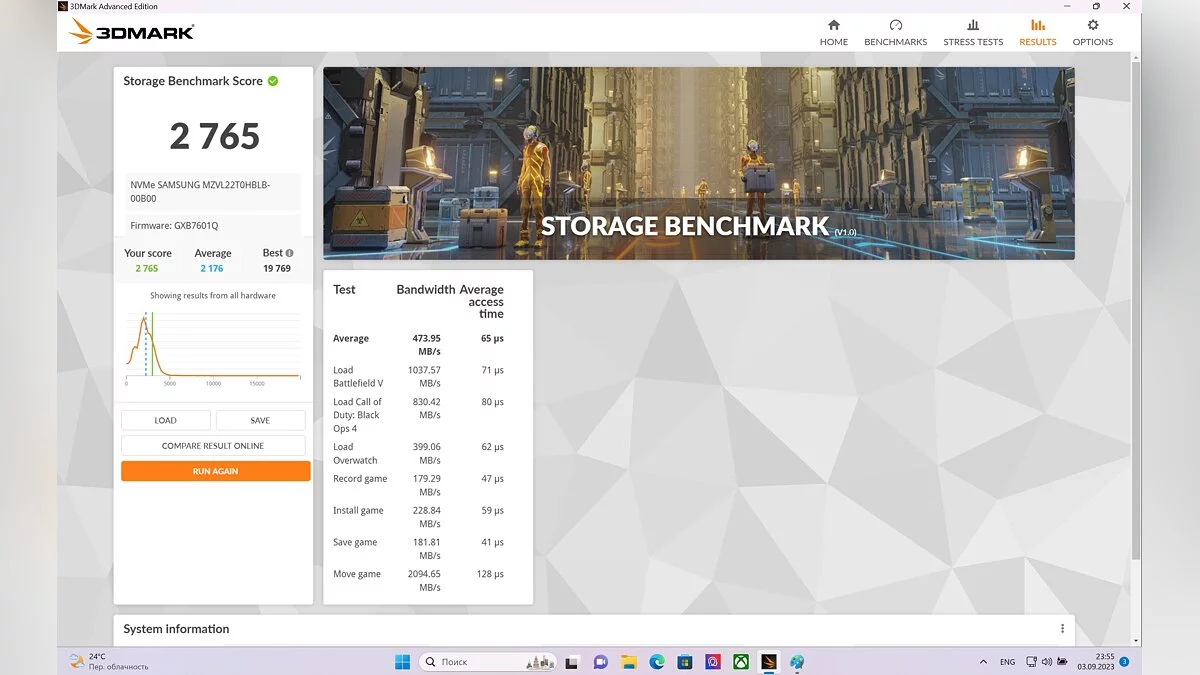Click the orange Run Again button
The height and width of the screenshot is (675, 1200).
click(215, 471)
